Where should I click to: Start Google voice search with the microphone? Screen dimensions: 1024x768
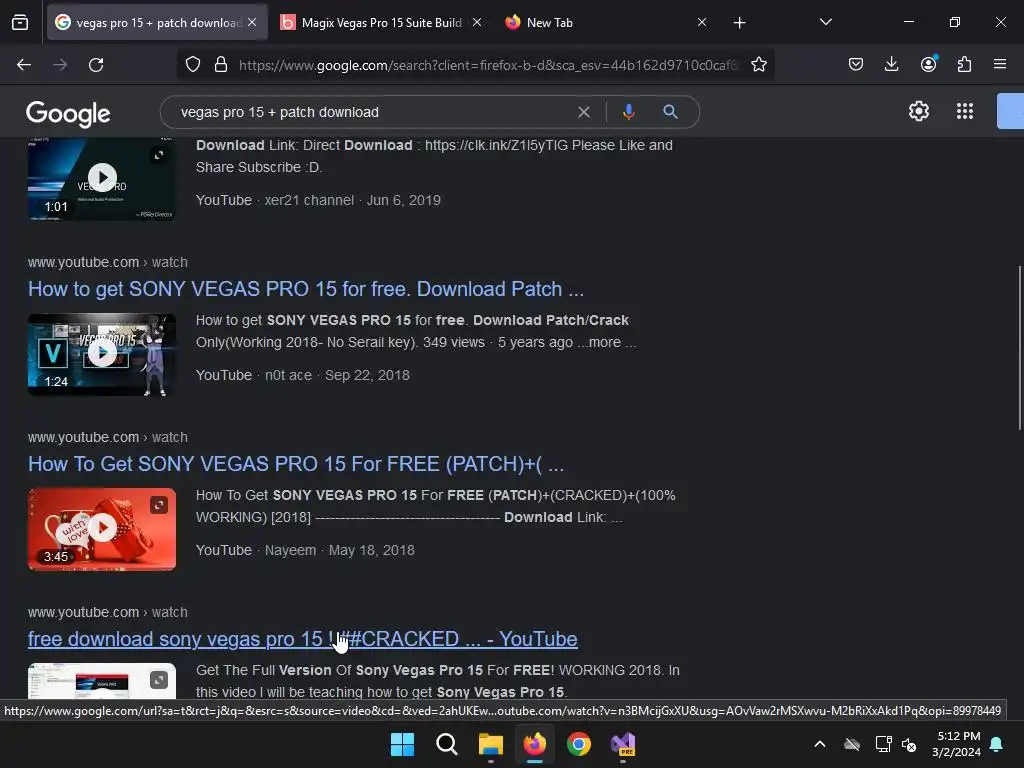coord(628,112)
